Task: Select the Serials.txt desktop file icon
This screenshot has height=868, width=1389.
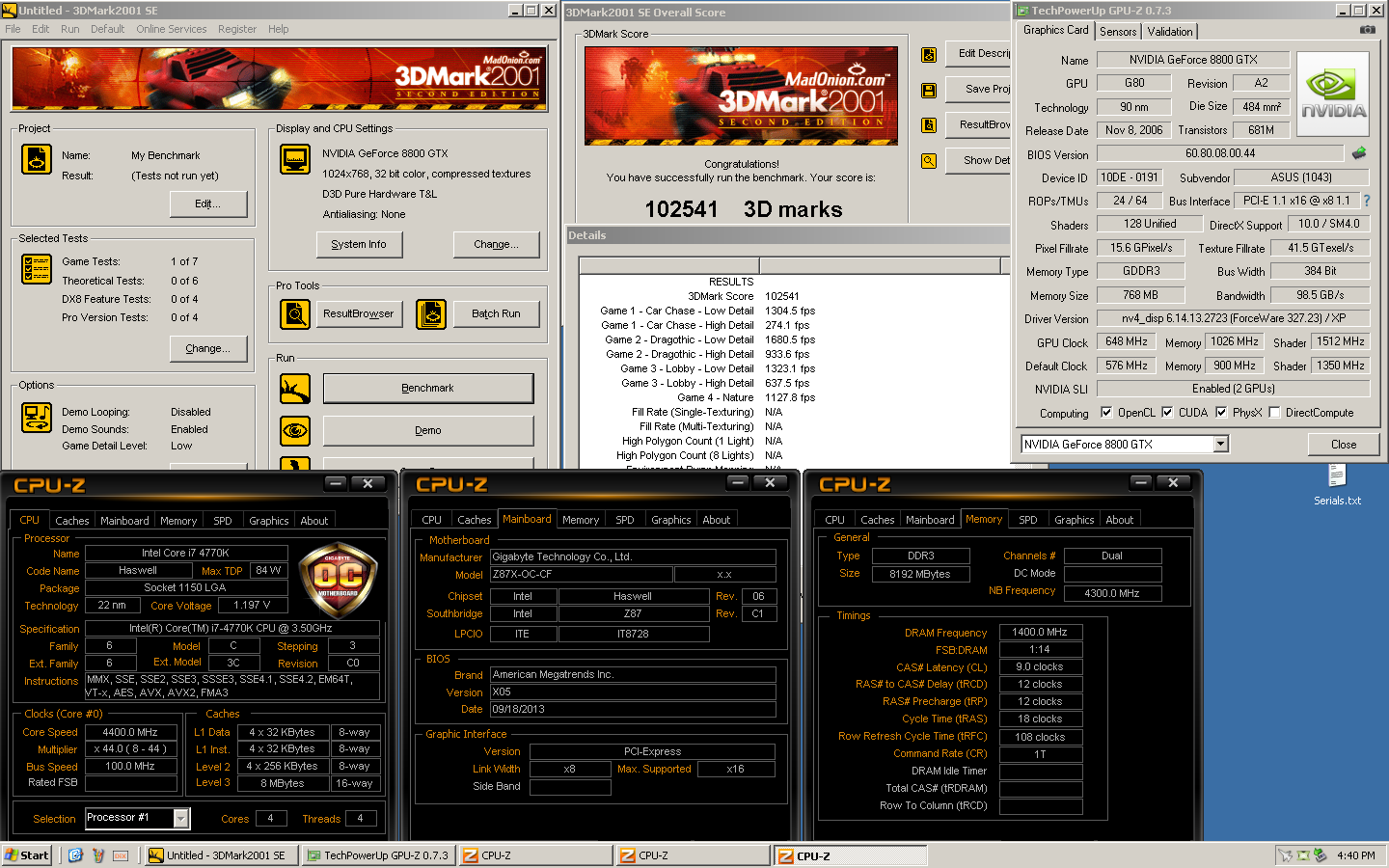Action: (1337, 476)
